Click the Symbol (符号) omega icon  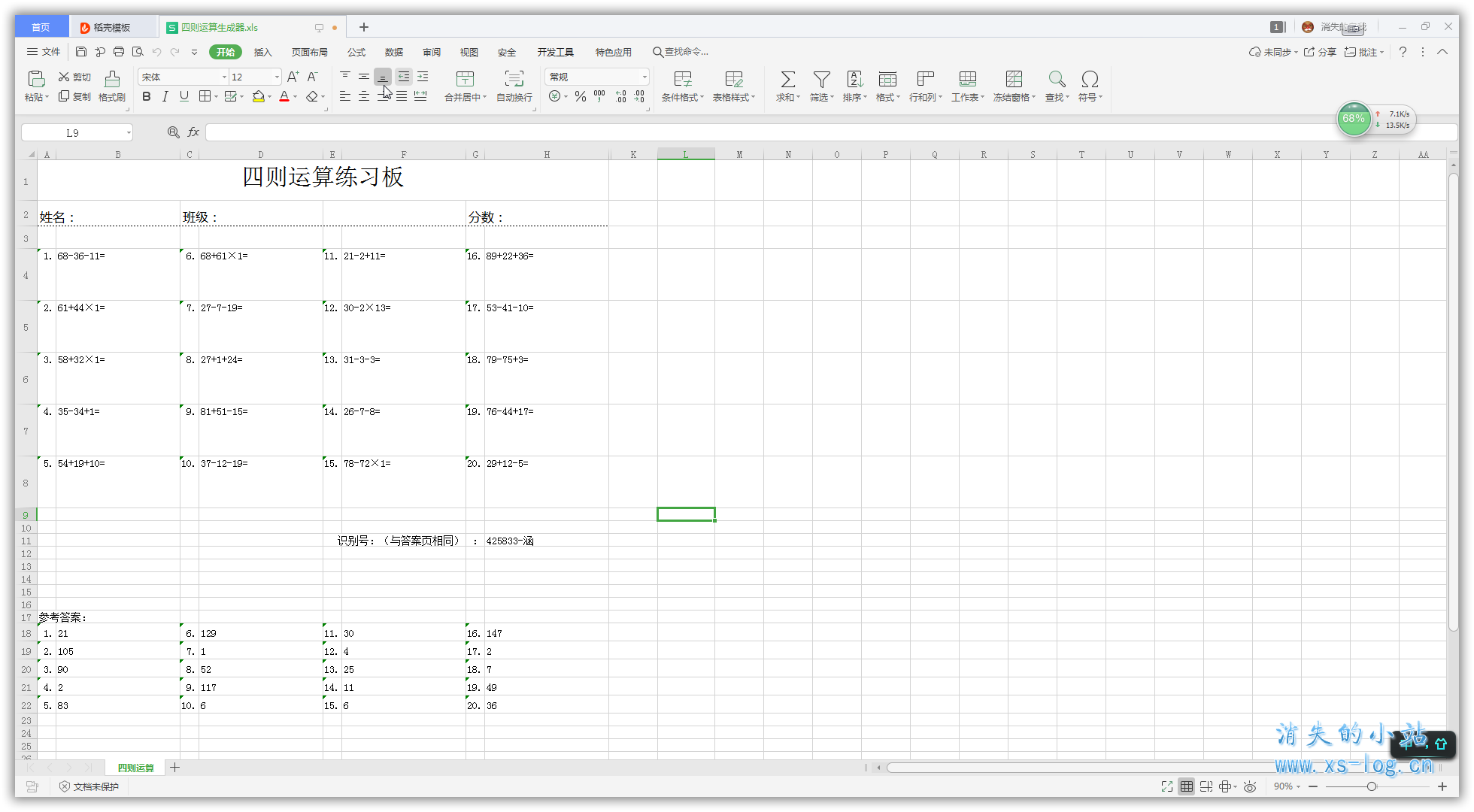(1090, 79)
